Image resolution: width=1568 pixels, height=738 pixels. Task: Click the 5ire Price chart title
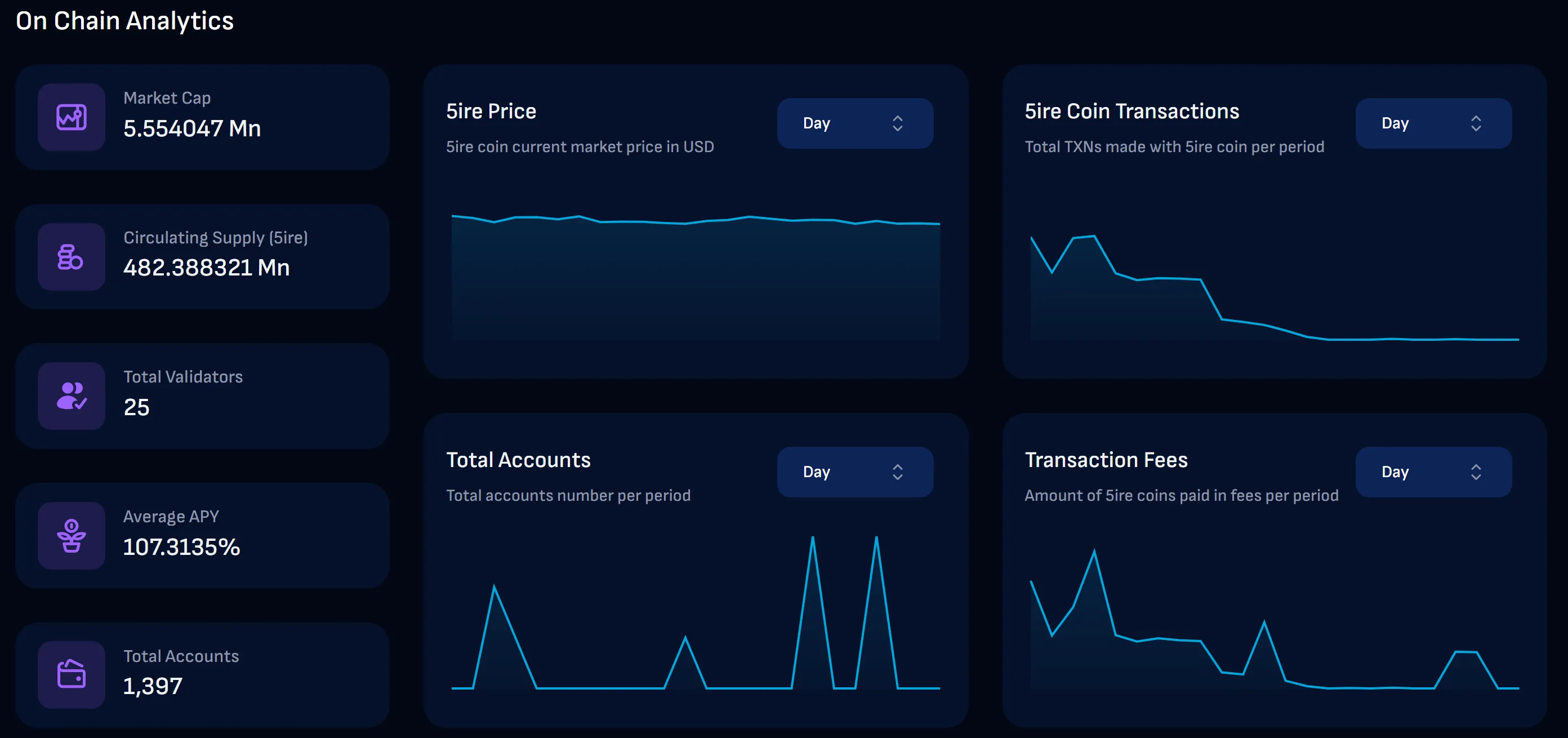(491, 112)
